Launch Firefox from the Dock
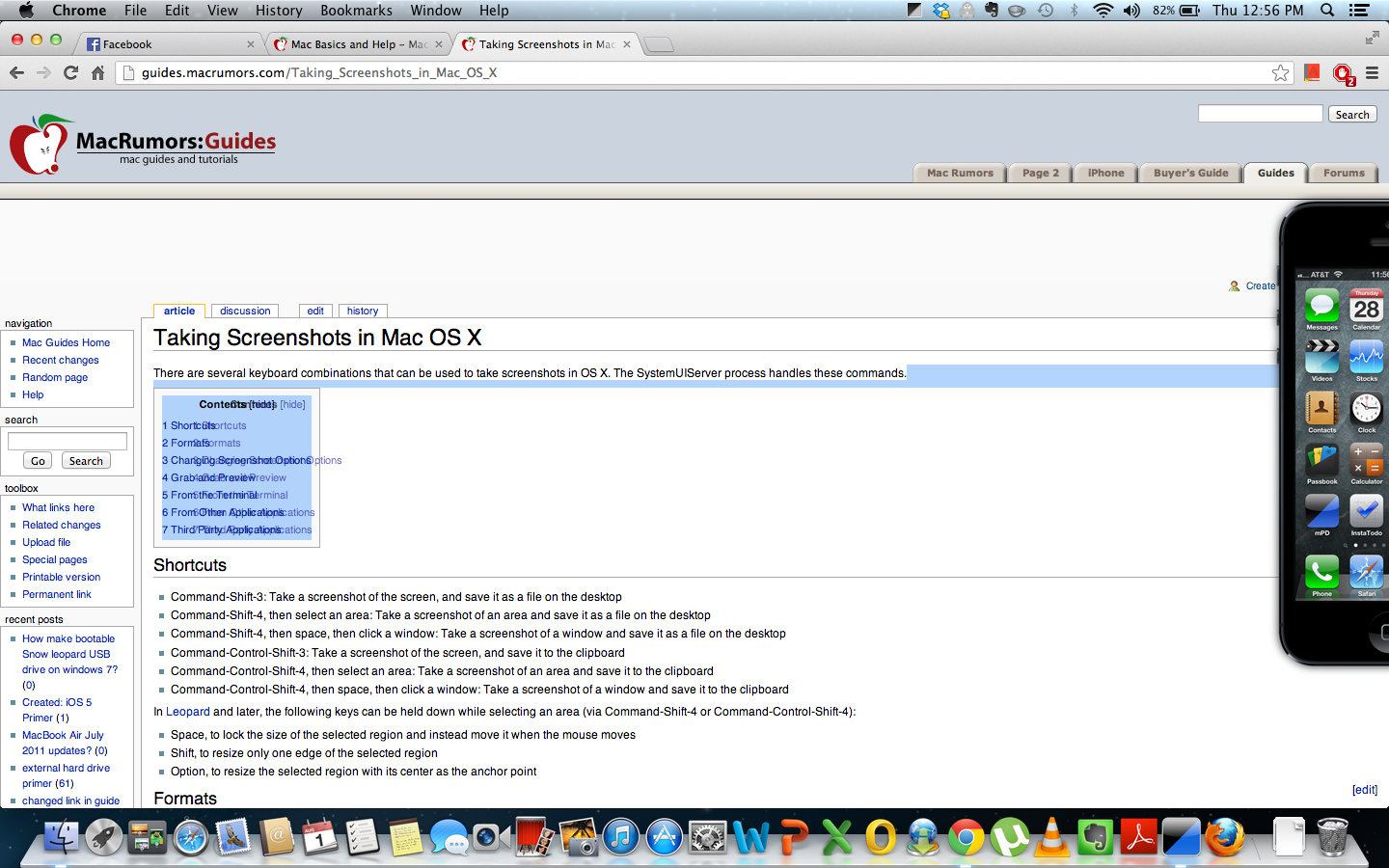The height and width of the screenshot is (868, 1389). [x=1225, y=836]
